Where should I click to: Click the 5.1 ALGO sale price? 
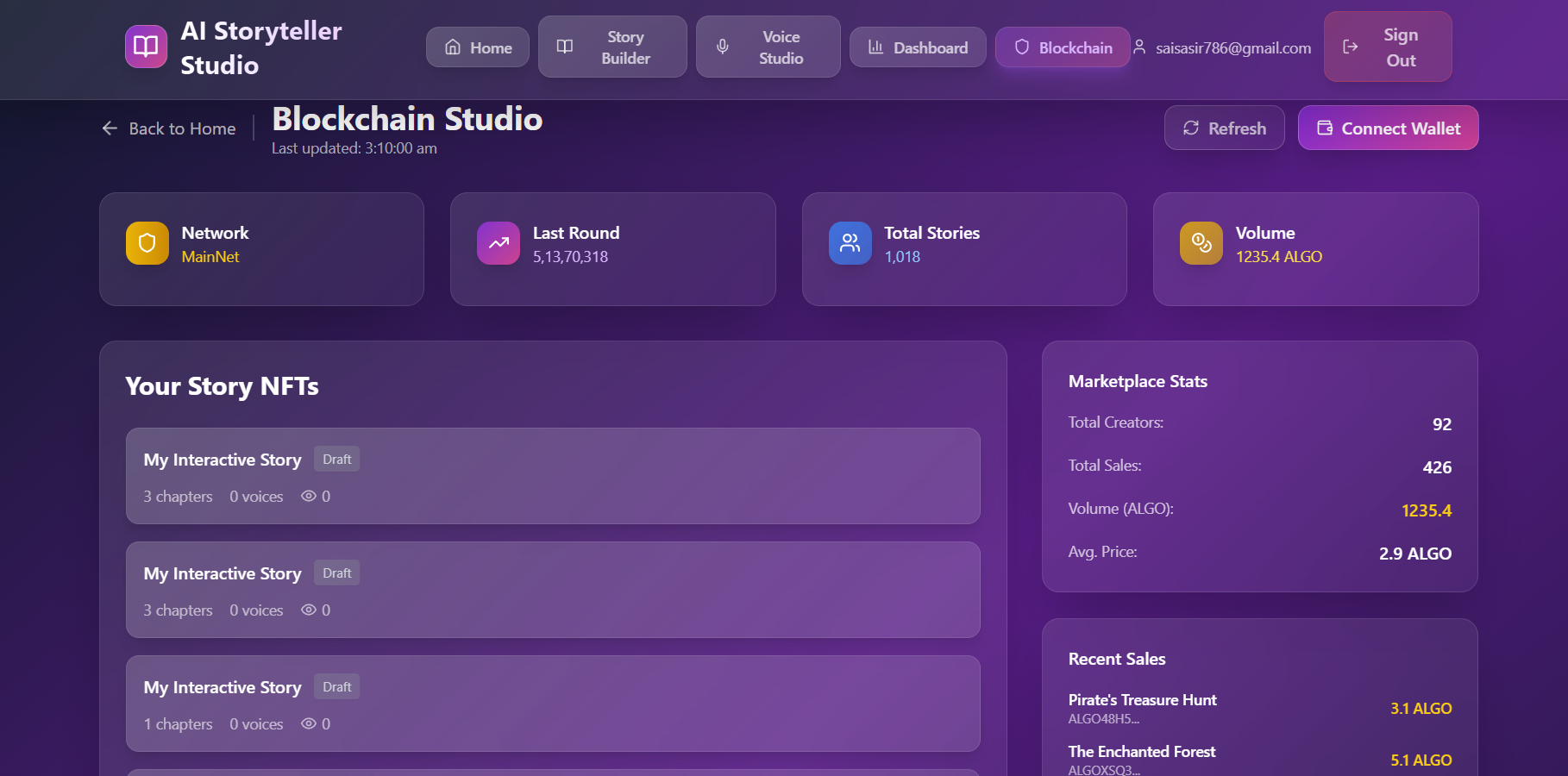pos(1421,760)
